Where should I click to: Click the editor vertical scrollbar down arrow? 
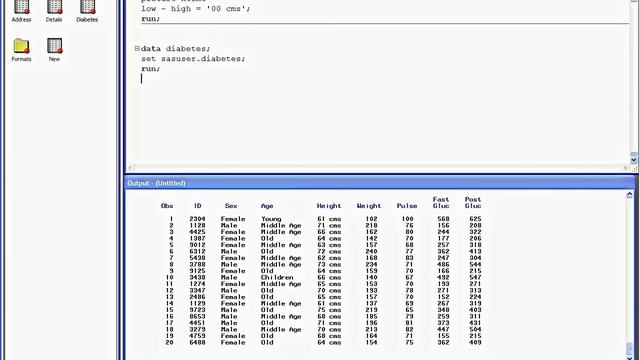pyautogui.click(x=633, y=160)
